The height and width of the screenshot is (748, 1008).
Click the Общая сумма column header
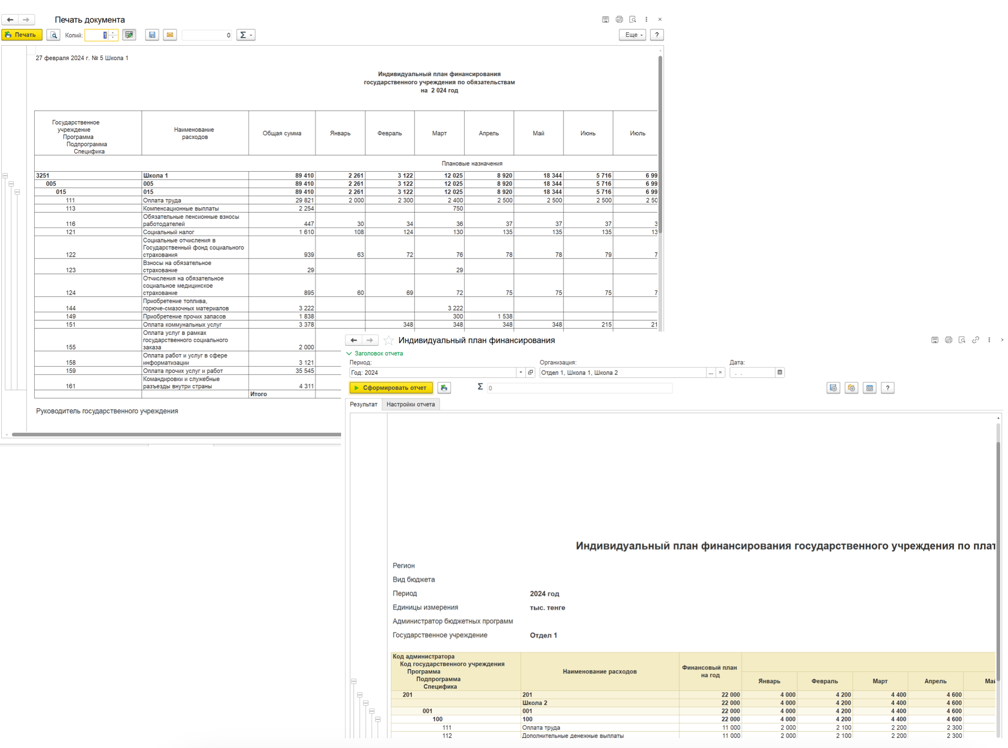click(282, 133)
